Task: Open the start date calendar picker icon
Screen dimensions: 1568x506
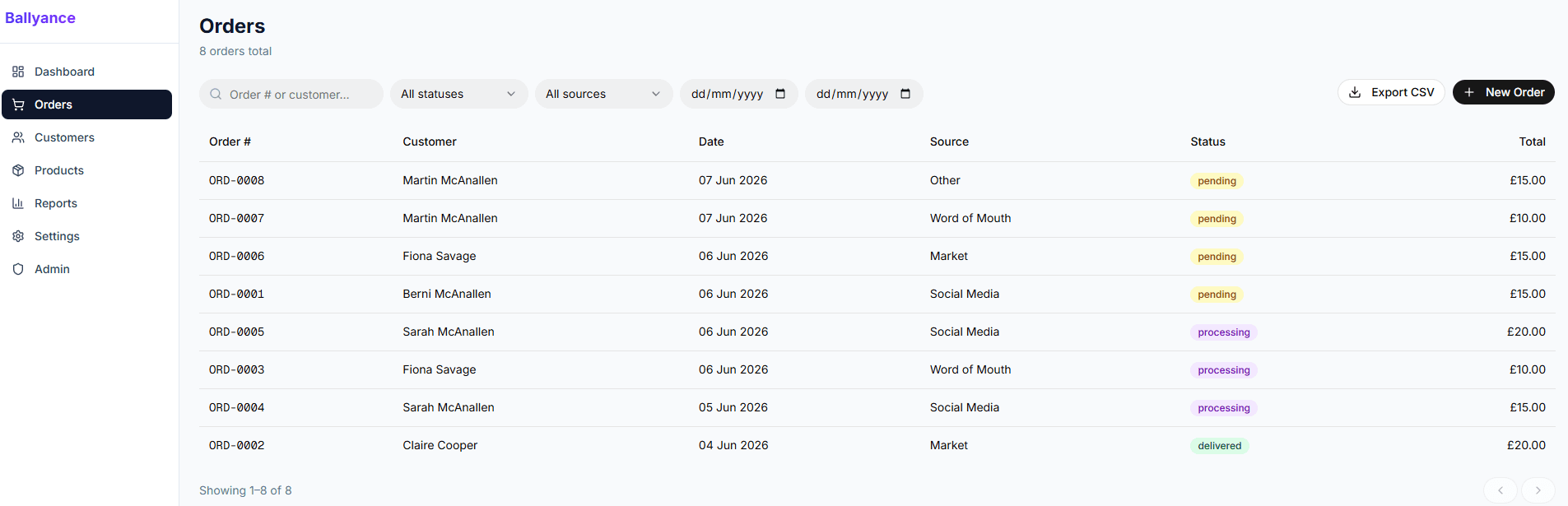Action: pyautogui.click(x=780, y=94)
